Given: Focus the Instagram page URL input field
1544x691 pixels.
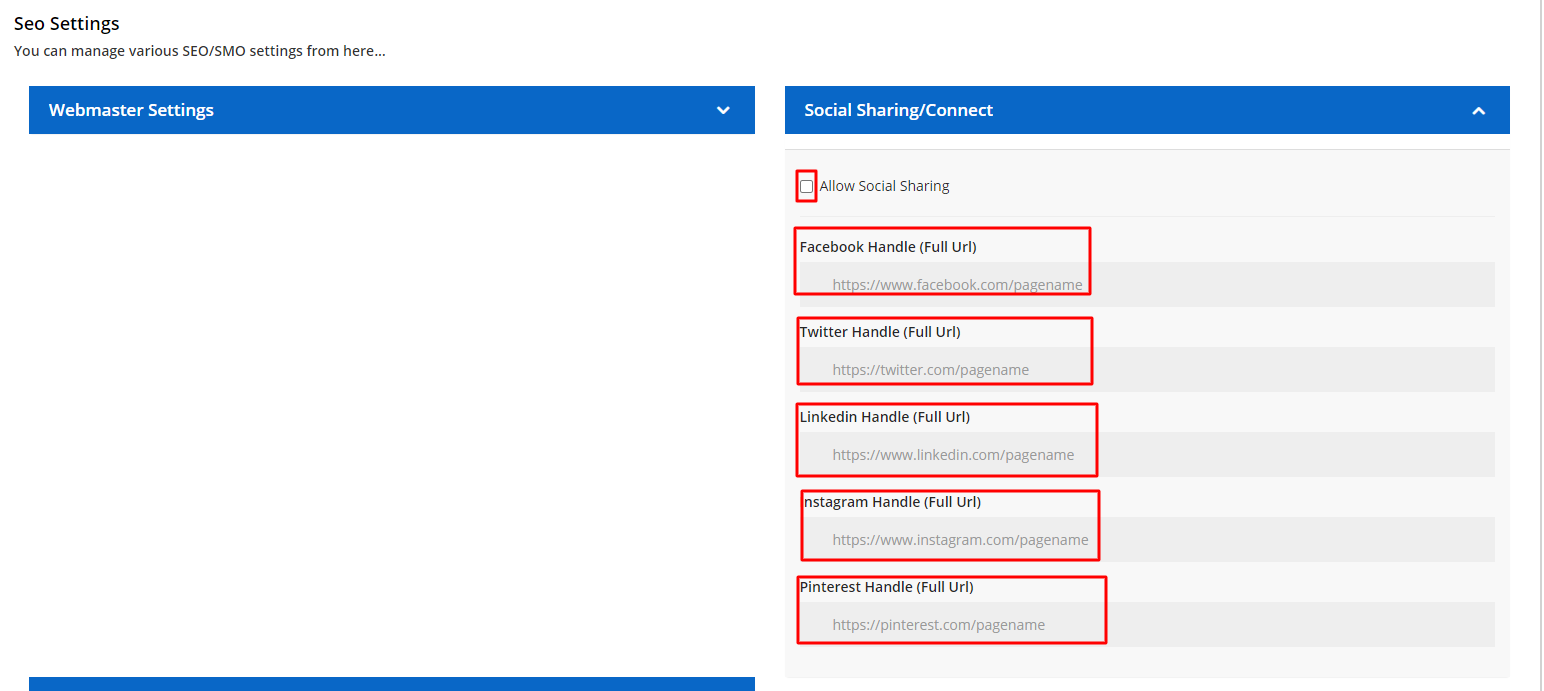Looking at the screenshot, I should pos(1146,540).
